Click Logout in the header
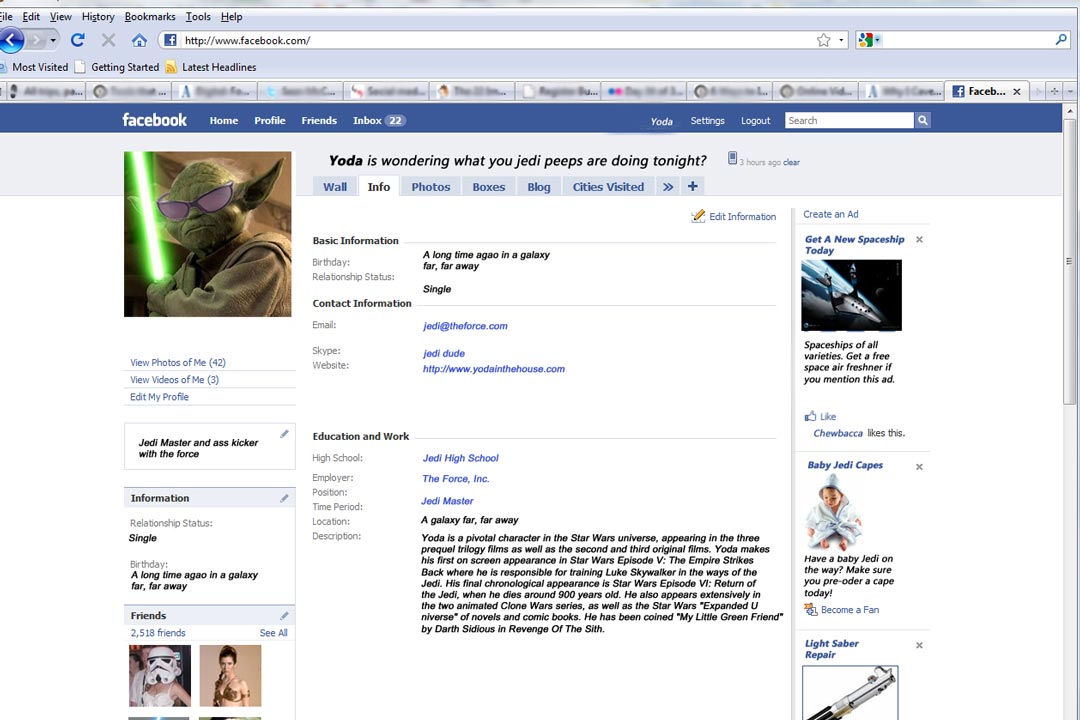 pos(756,121)
